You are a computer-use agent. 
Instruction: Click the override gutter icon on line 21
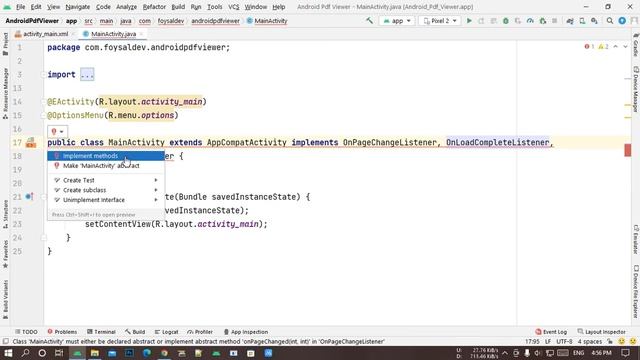[29, 197]
